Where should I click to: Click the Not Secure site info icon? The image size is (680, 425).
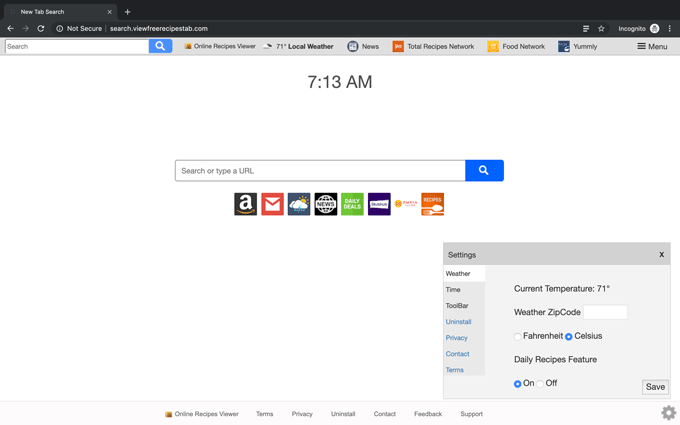[x=60, y=29]
